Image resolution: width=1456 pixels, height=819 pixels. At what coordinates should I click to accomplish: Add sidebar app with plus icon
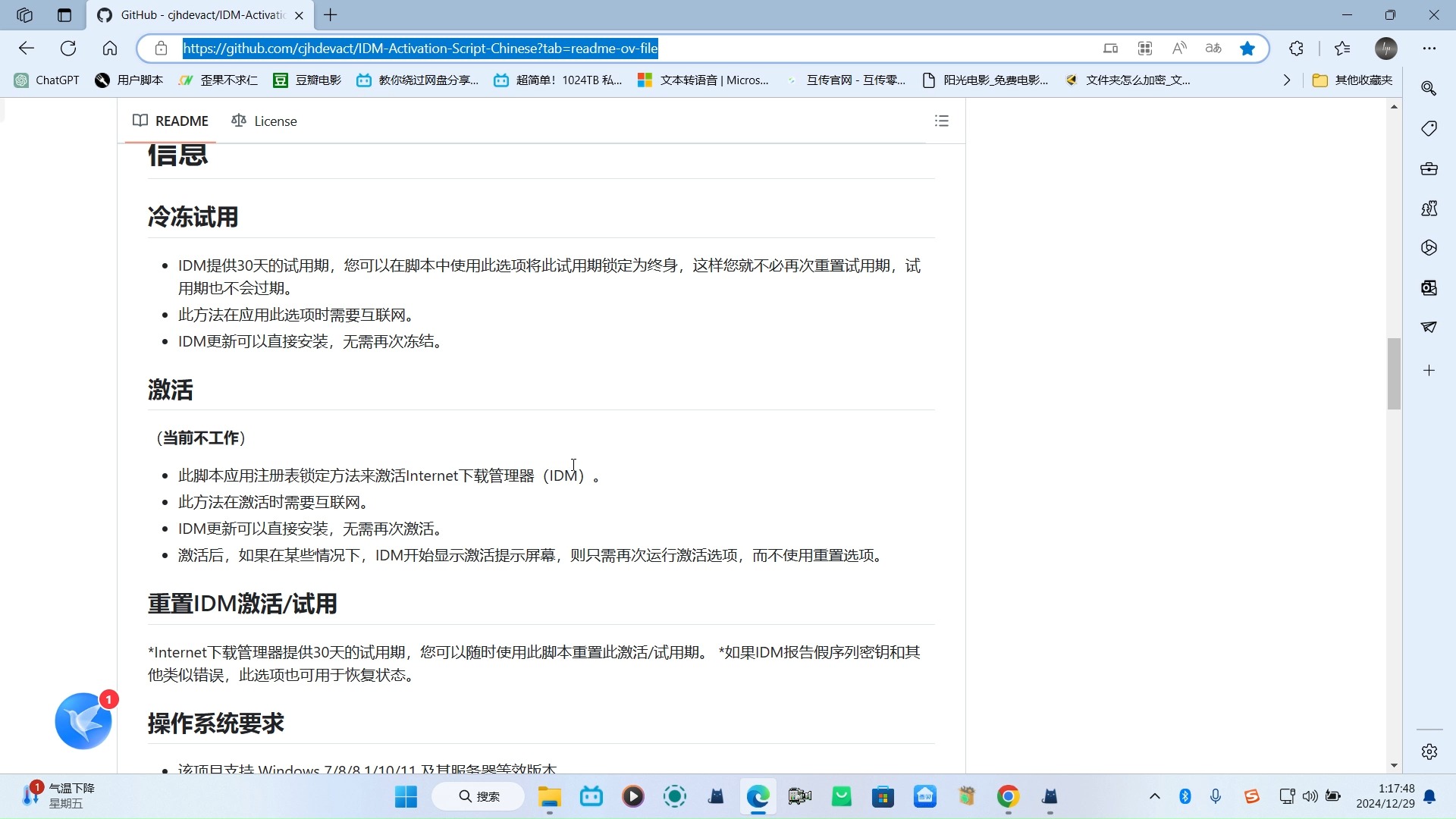point(1429,371)
